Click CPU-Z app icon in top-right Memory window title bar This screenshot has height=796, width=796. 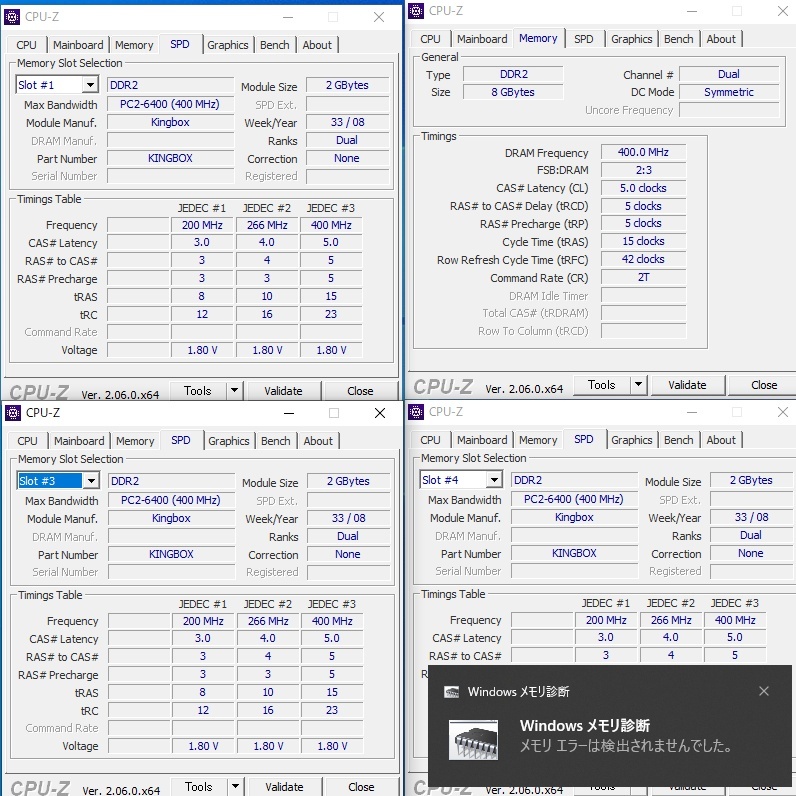[x=416, y=11]
